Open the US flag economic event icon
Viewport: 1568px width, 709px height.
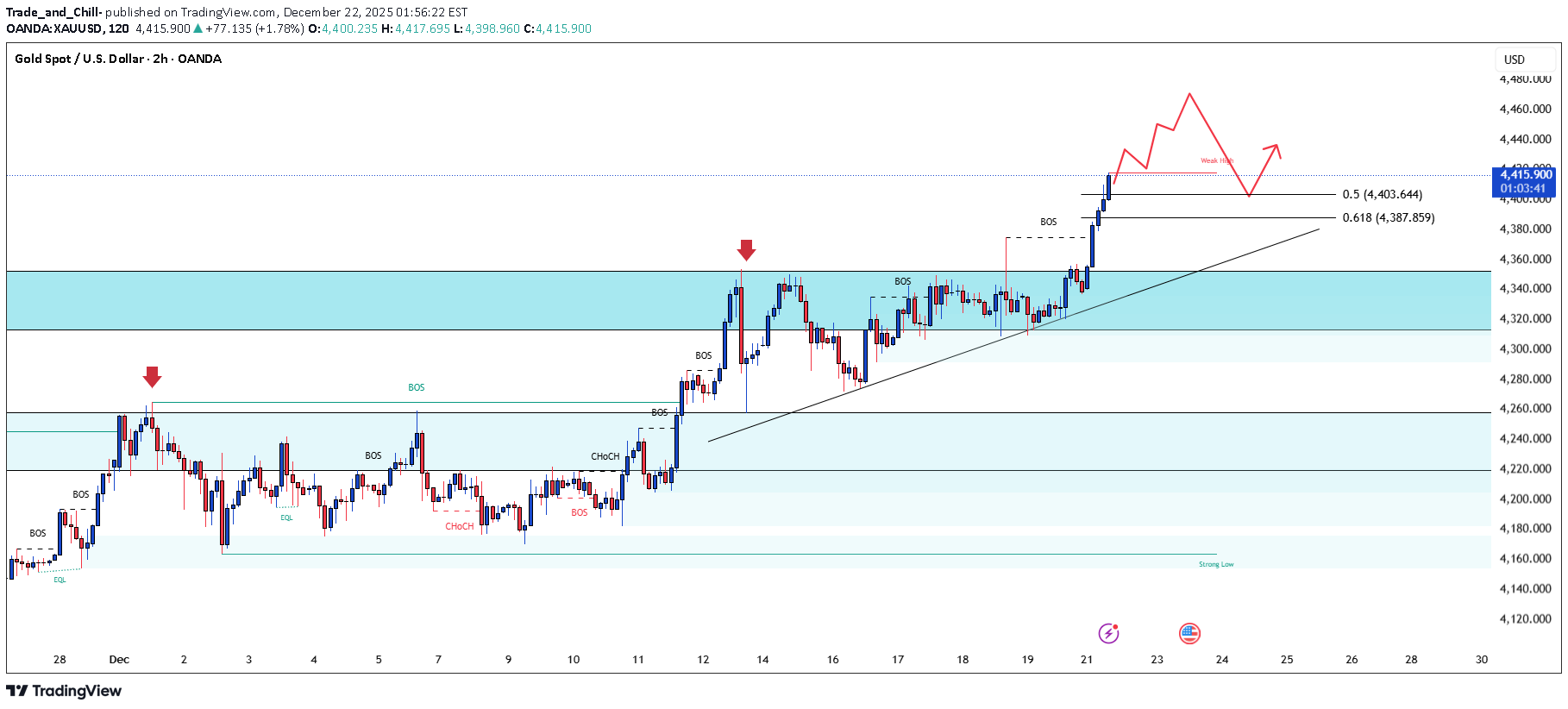click(1189, 634)
